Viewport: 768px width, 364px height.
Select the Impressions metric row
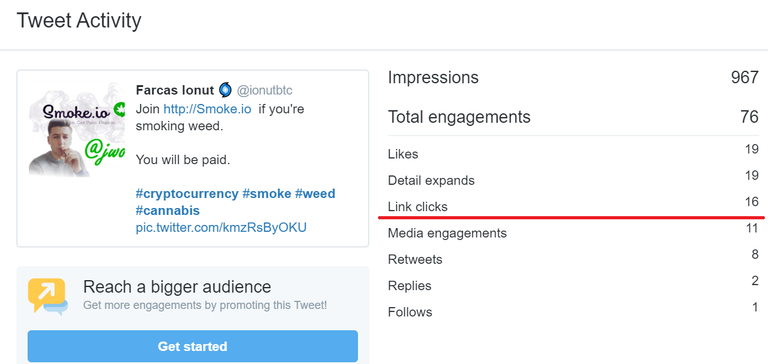point(573,77)
